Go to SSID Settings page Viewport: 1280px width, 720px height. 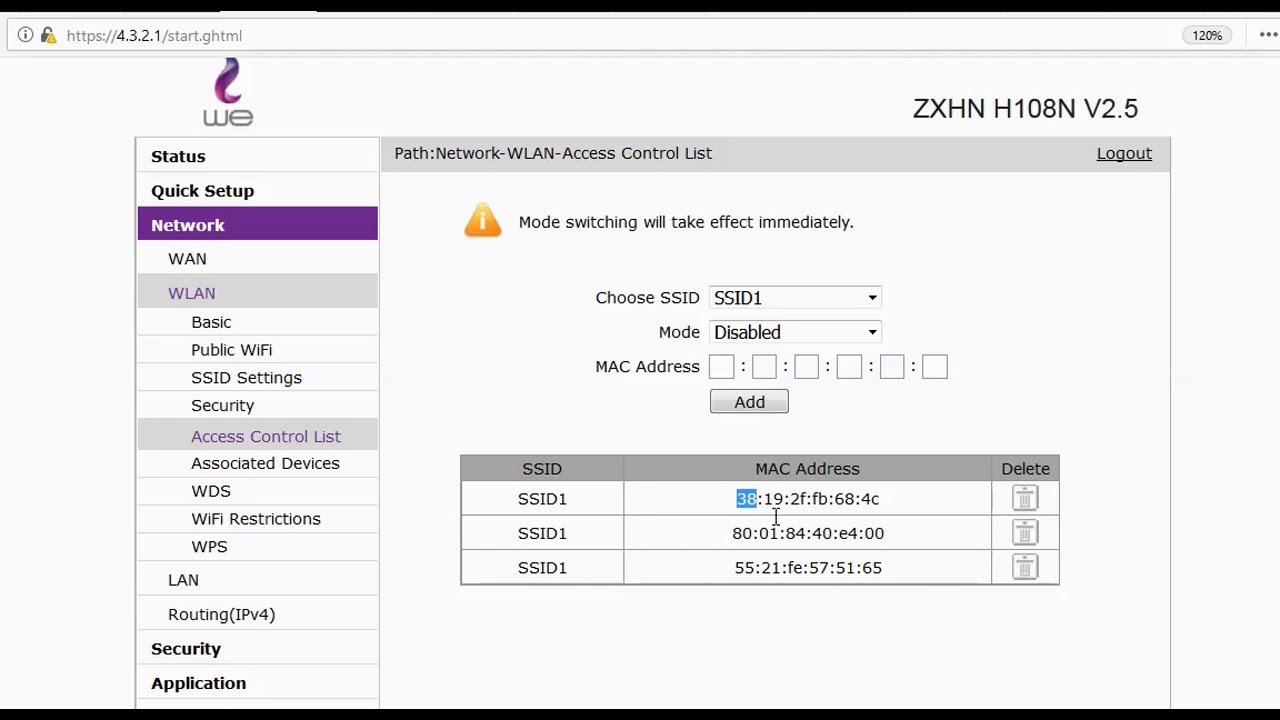pos(246,378)
